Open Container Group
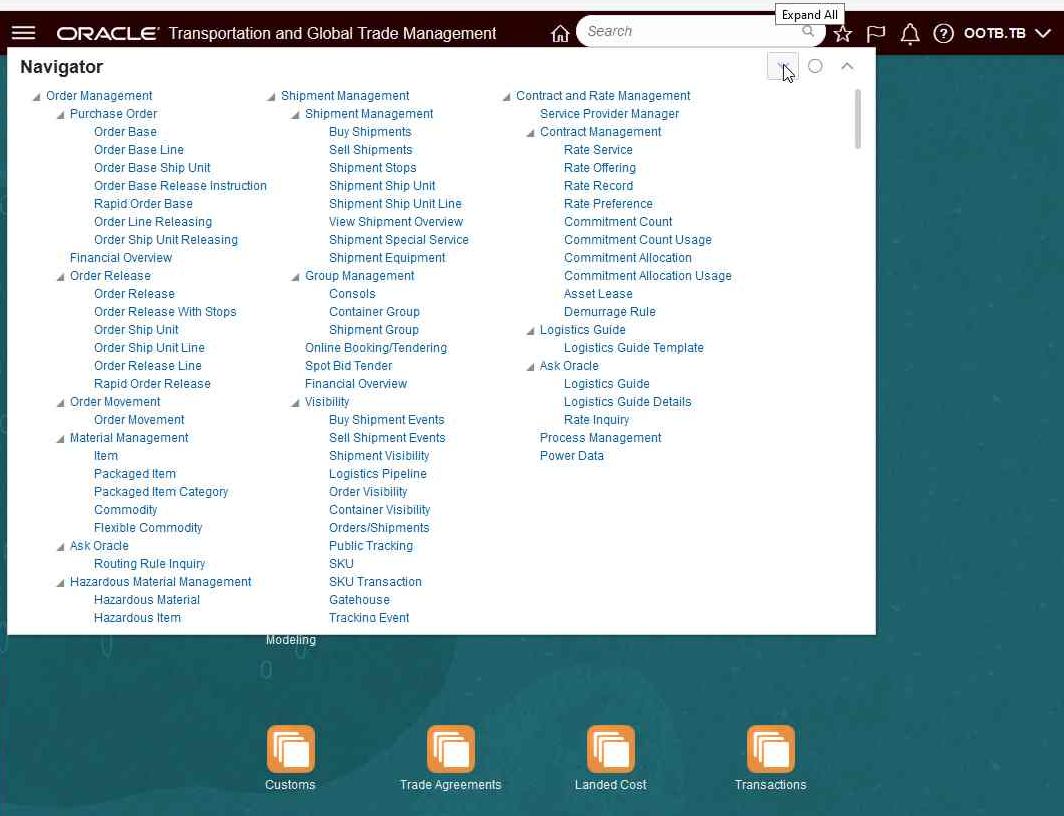This screenshot has height=816, width=1064. pos(374,311)
